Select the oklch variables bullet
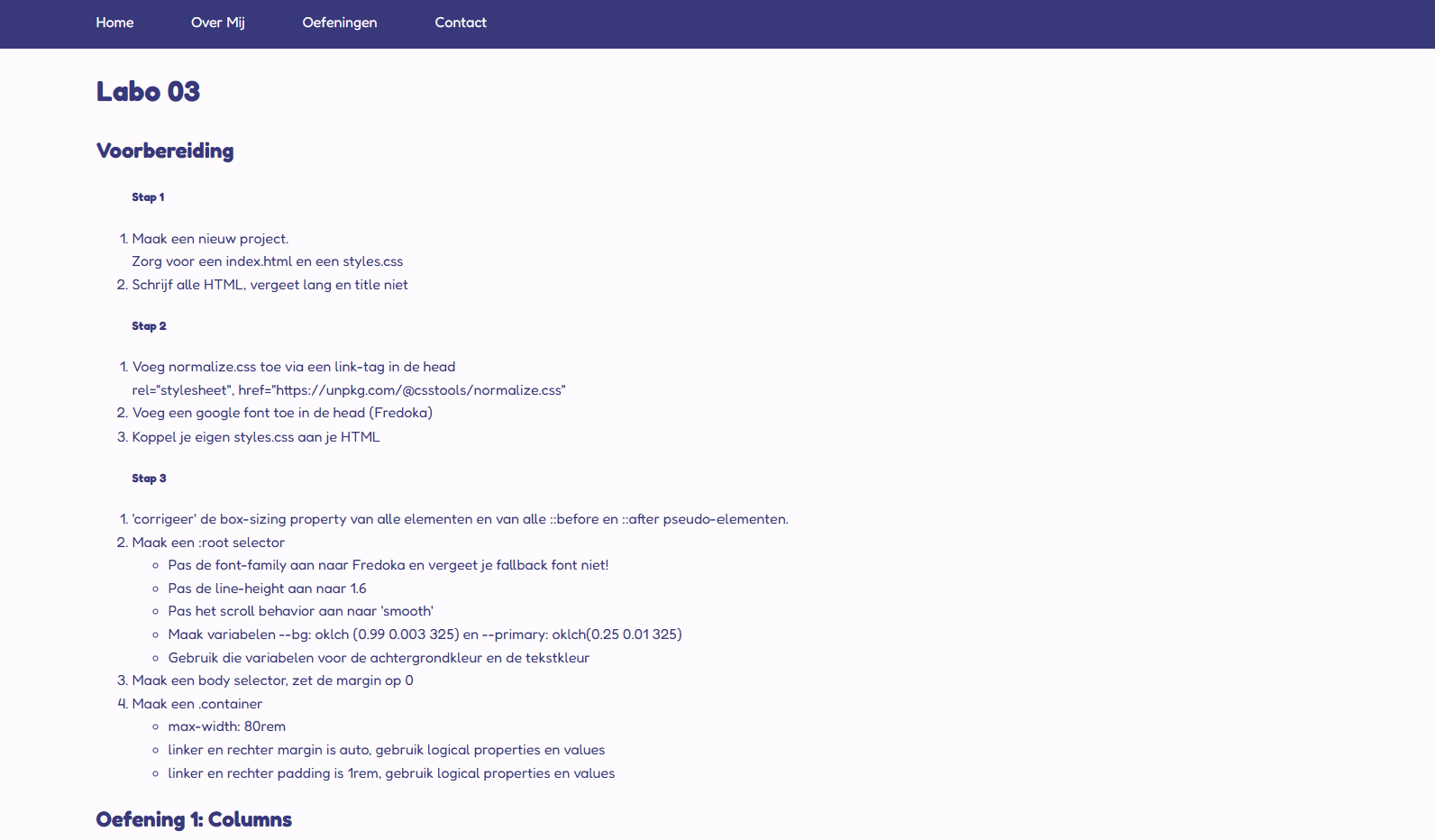The image size is (1435, 840). tap(425, 635)
